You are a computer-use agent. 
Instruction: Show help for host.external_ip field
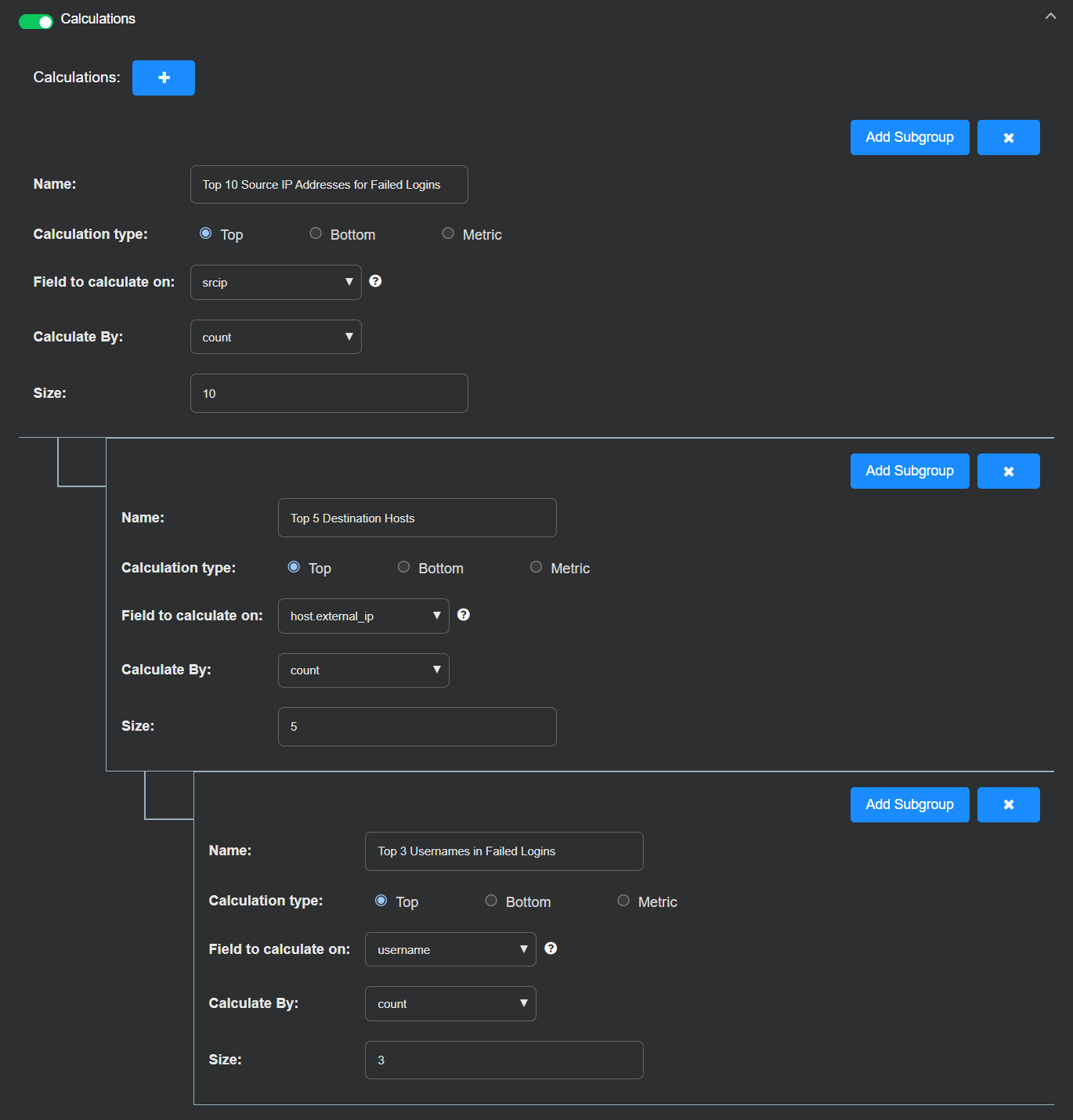[464, 615]
